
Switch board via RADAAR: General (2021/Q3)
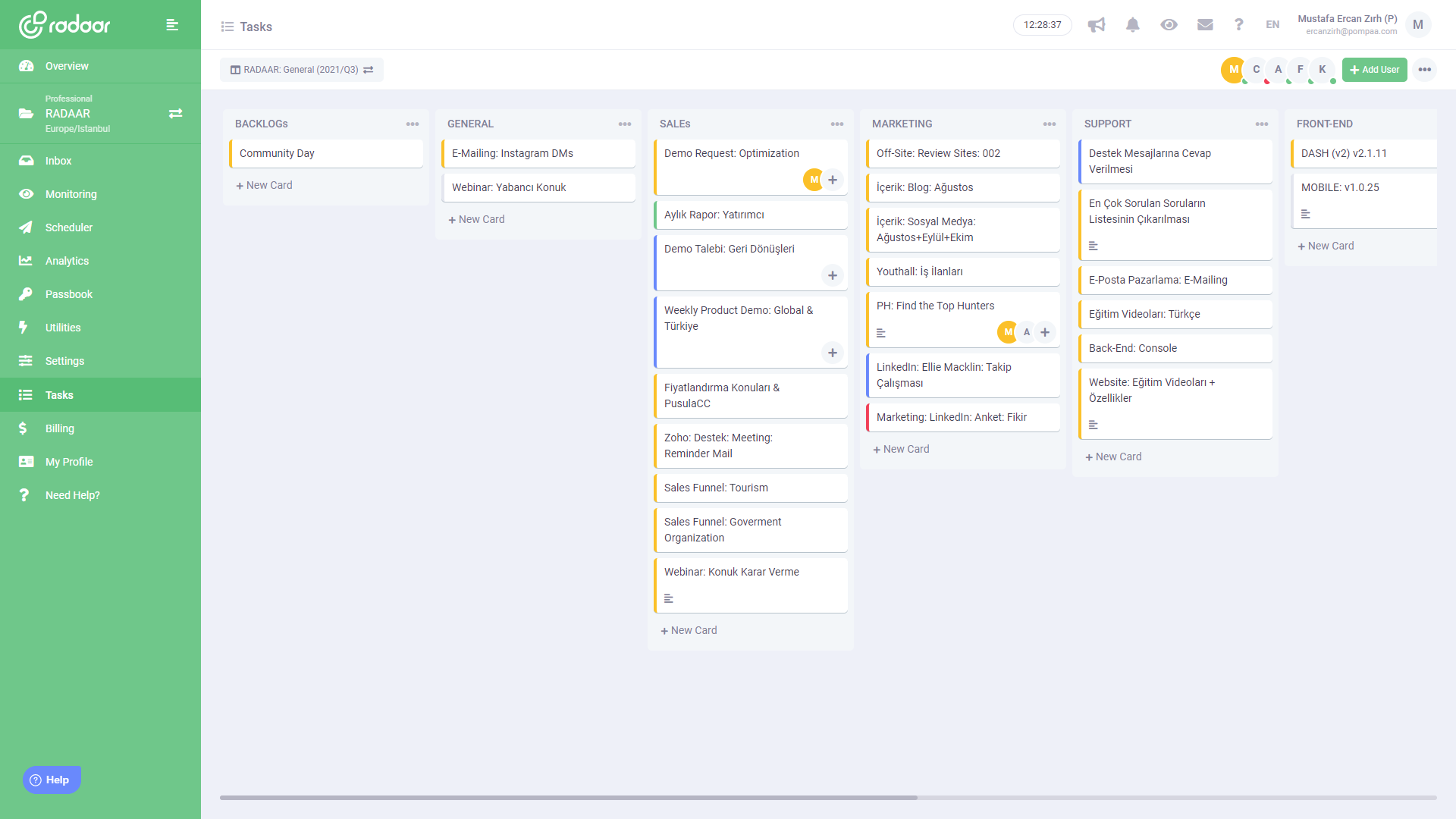coord(302,70)
